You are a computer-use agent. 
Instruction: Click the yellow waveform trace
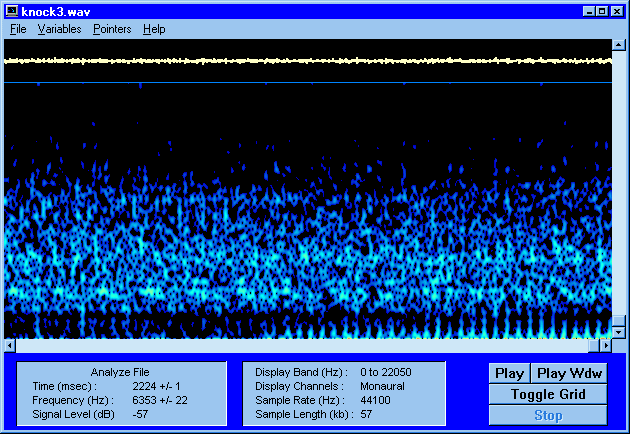point(308,61)
